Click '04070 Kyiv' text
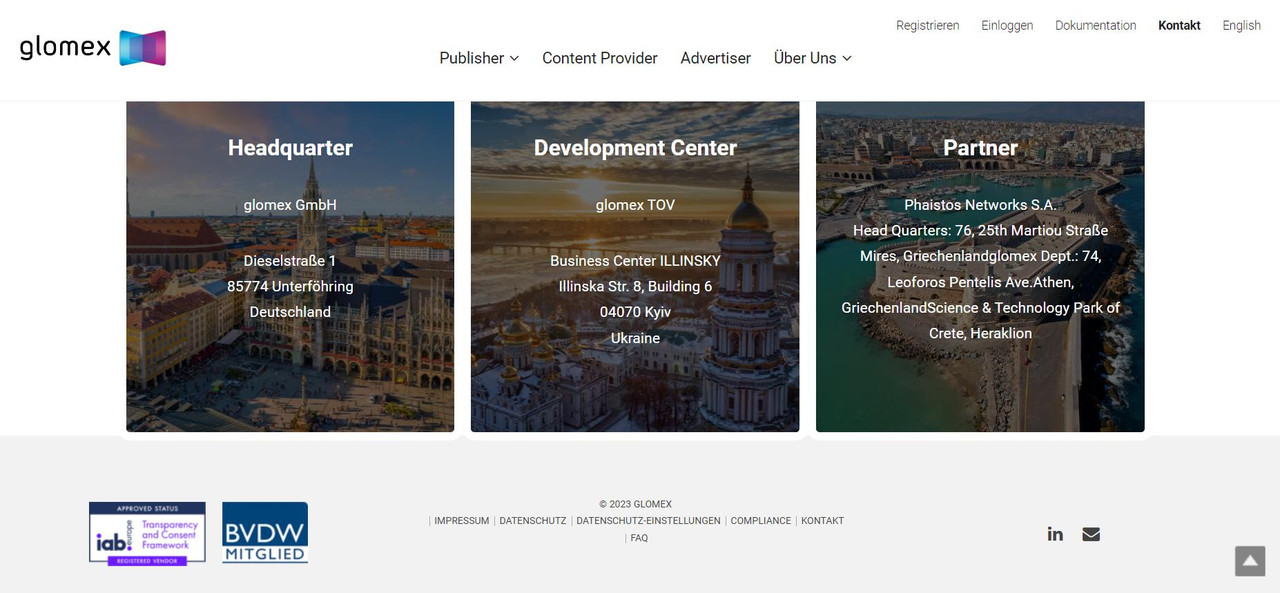This screenshot has height=593, width=1280. point(635,312)
